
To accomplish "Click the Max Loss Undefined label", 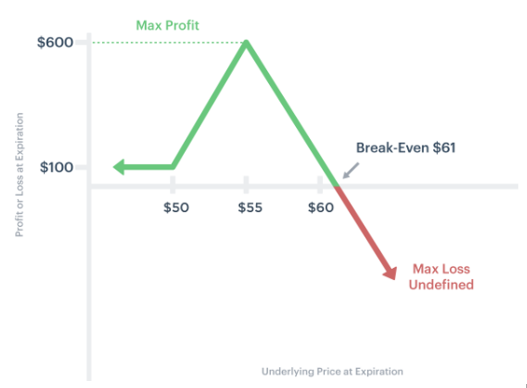I will 441,277.
